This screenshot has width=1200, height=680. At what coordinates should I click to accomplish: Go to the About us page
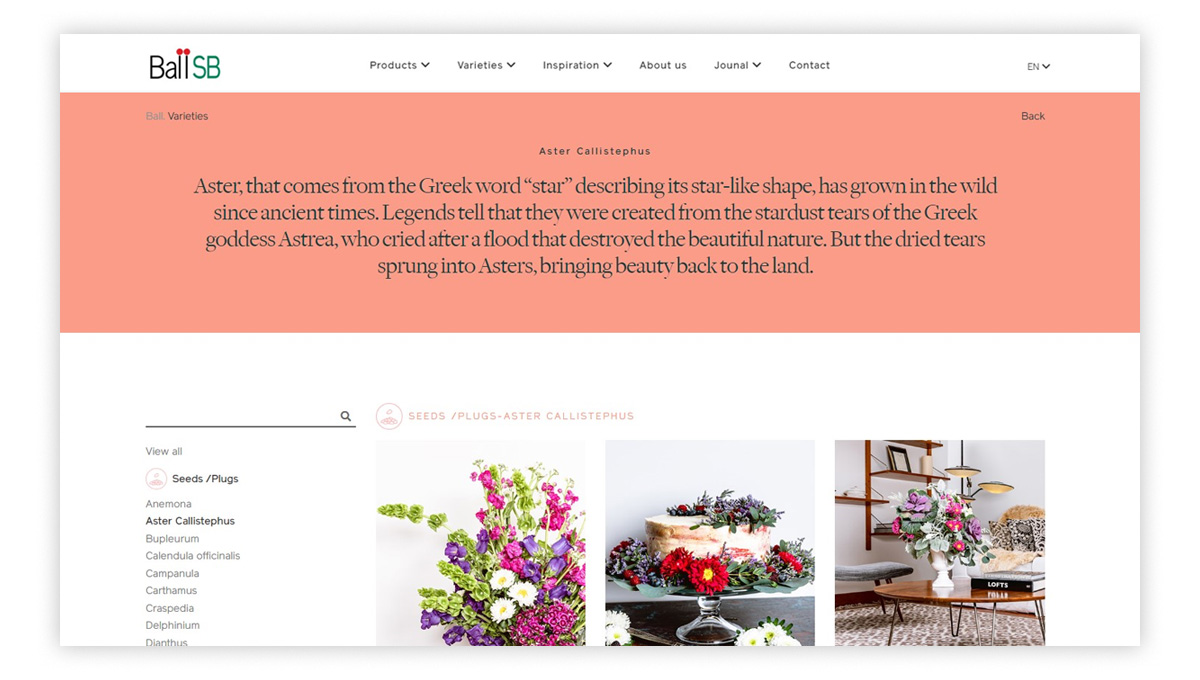click(x=663, y=65)
